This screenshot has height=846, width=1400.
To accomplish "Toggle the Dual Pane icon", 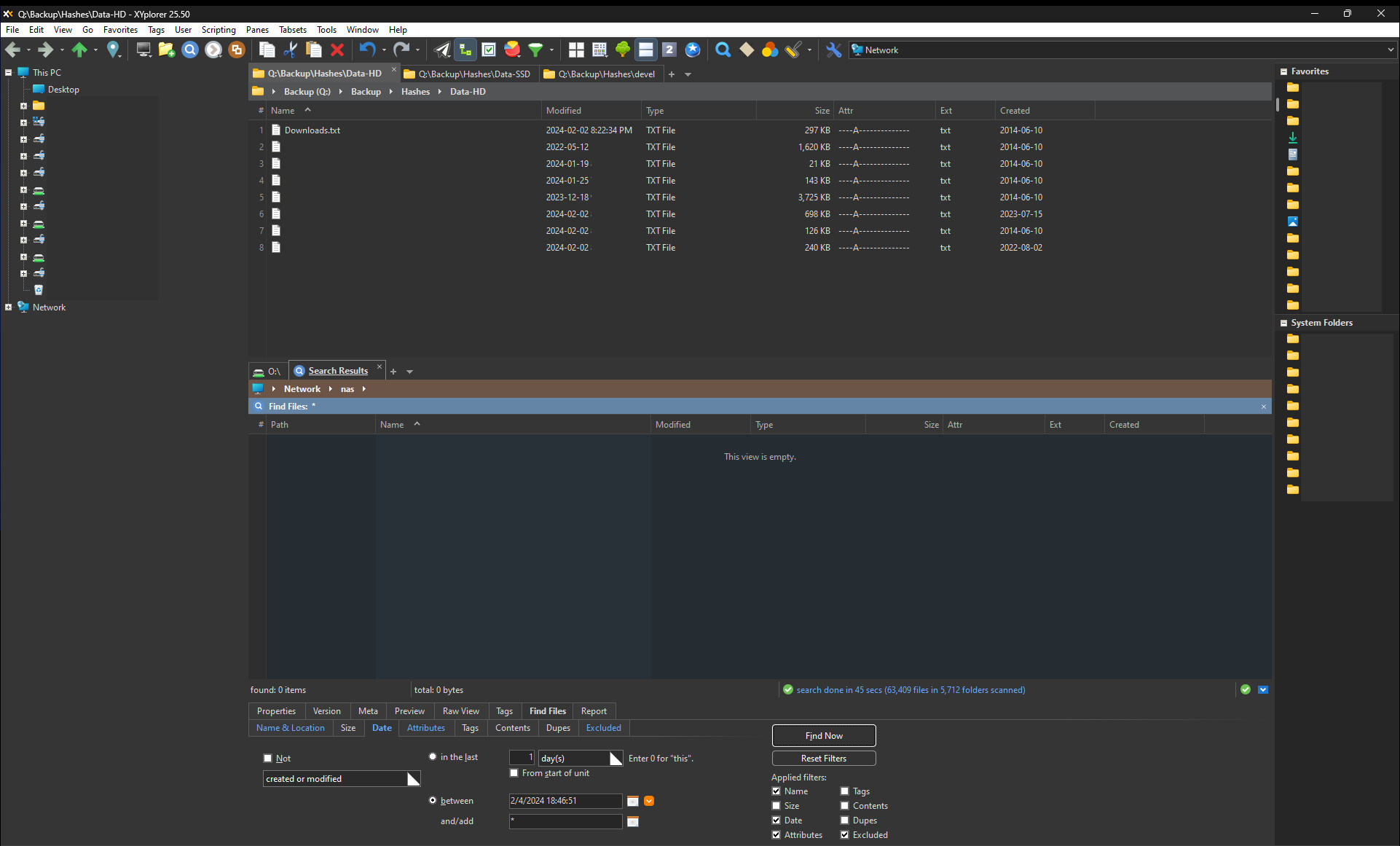I will 645,50.
